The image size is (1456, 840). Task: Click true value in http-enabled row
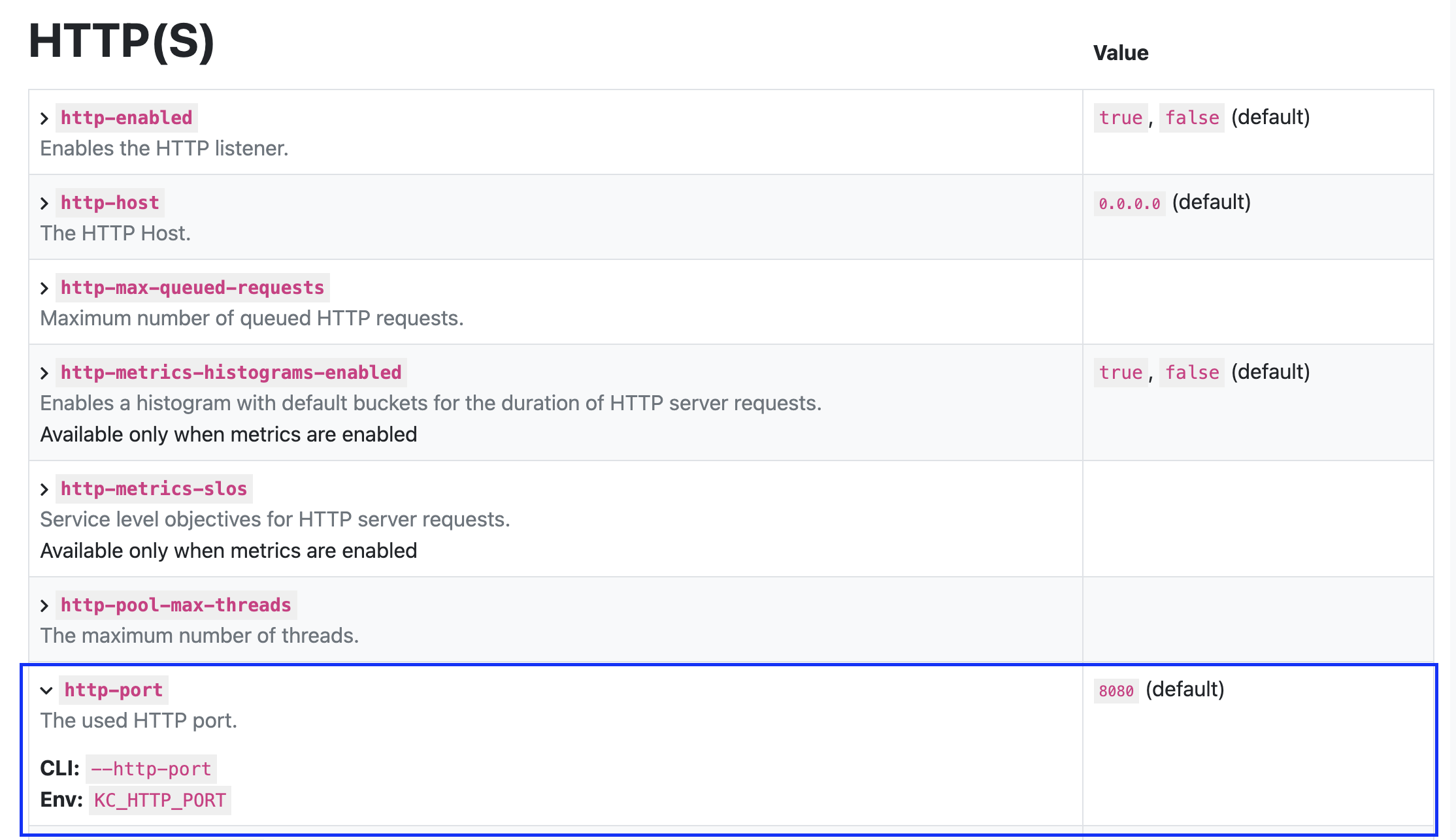coord(1120,118)
